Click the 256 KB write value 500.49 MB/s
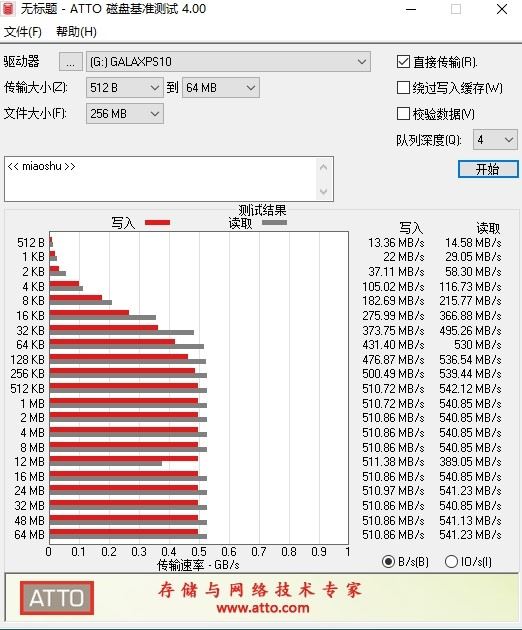 (393, 374)
